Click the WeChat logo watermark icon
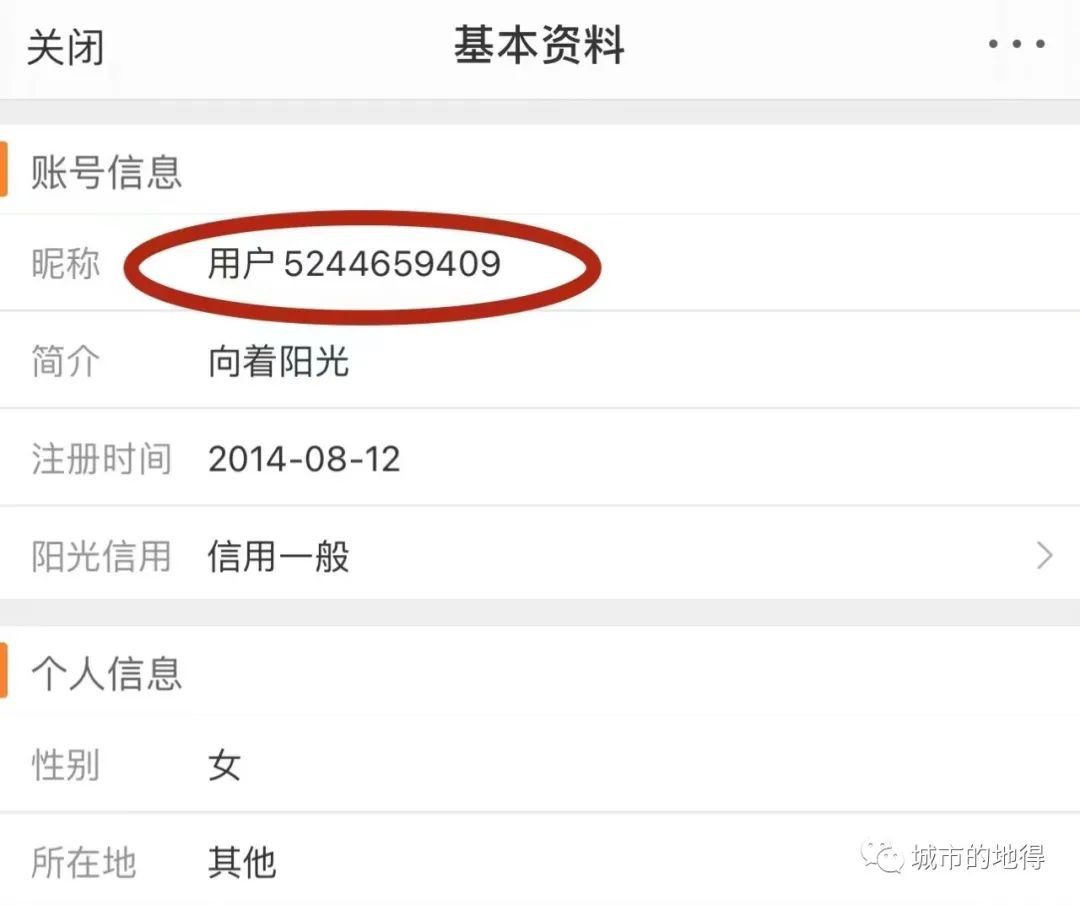Screen dimensions: 1080x905 882,856
